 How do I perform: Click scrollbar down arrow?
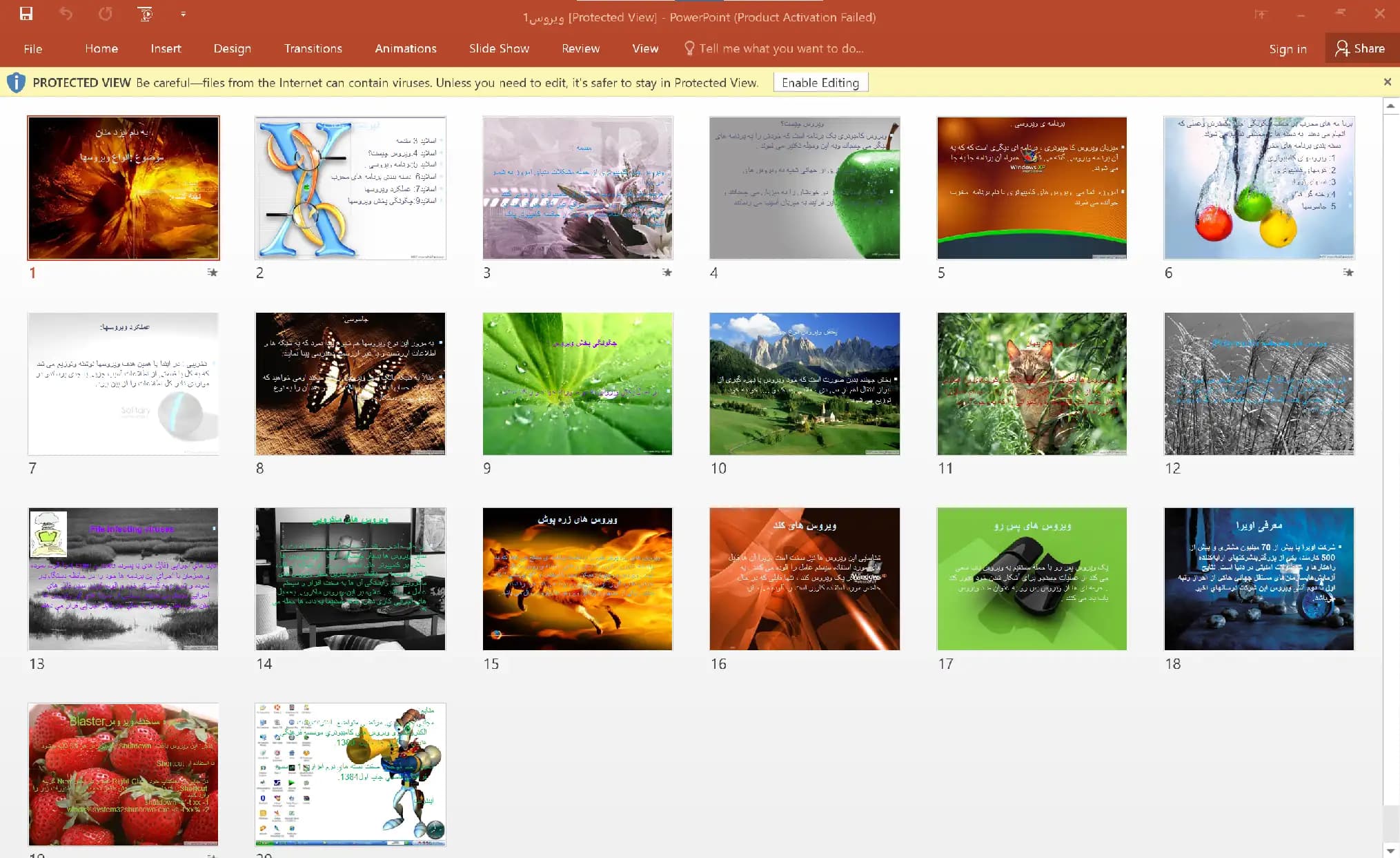(1391, 850)
